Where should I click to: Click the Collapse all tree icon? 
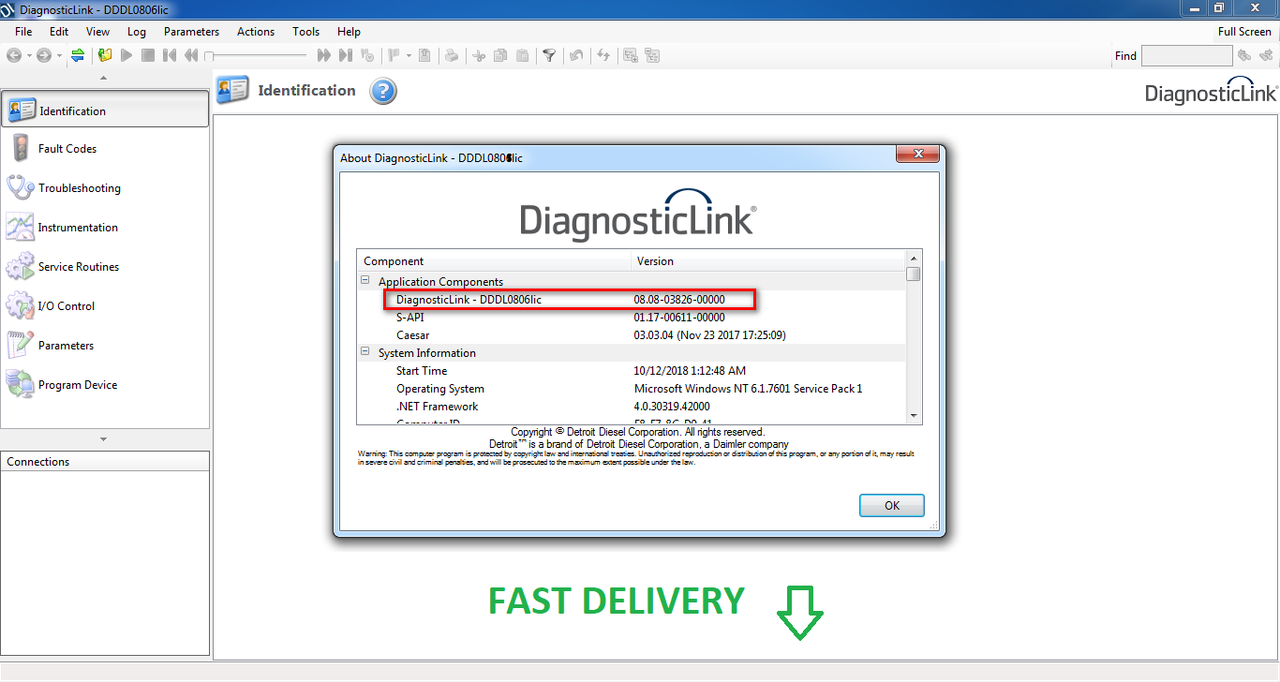click(x=652, y=55)
